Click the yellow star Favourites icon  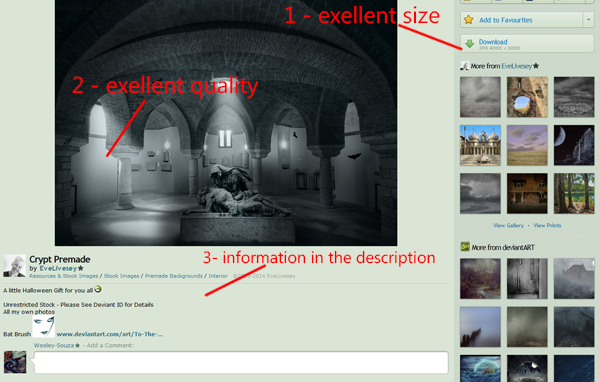[469, 20]
